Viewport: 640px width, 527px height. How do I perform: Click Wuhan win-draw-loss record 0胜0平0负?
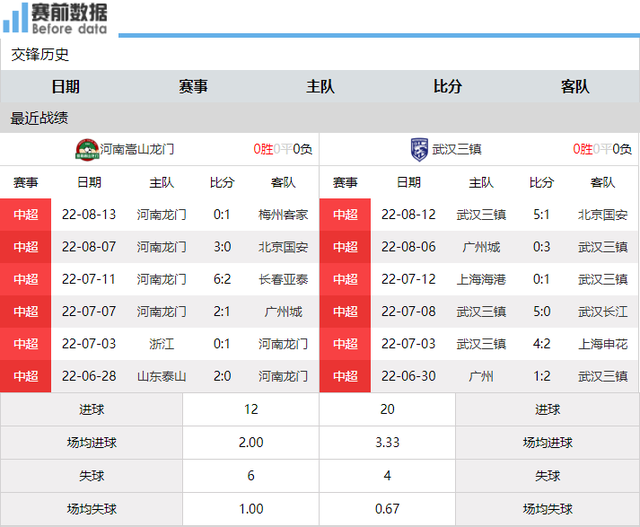tap(602, 149)
